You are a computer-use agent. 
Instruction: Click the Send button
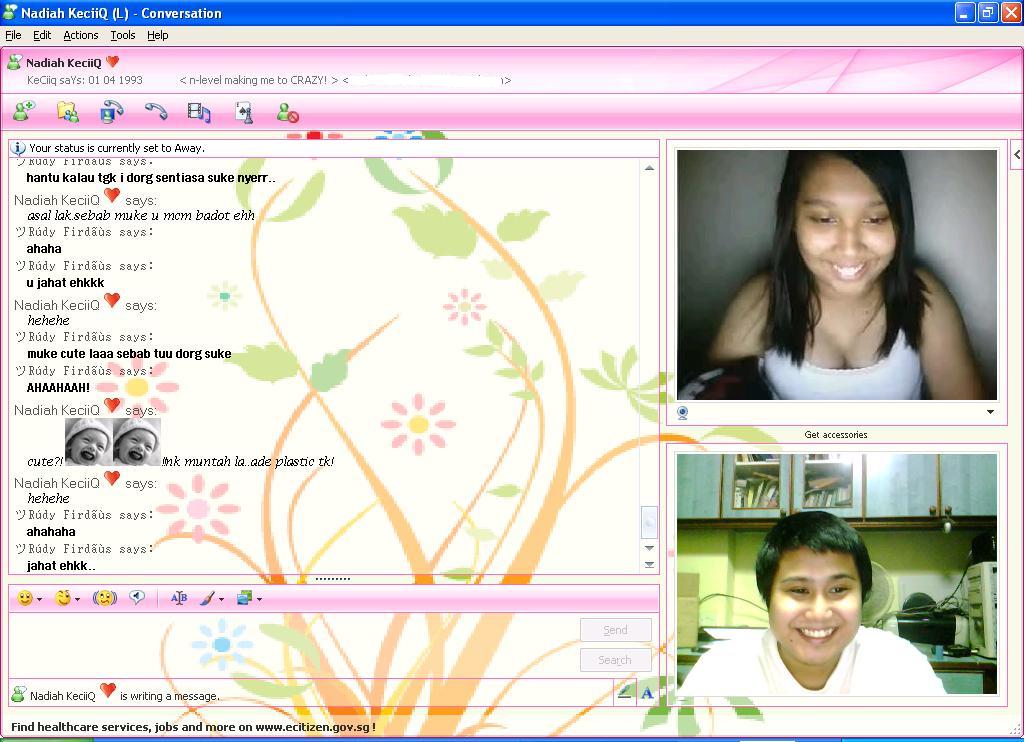(615, 629)
